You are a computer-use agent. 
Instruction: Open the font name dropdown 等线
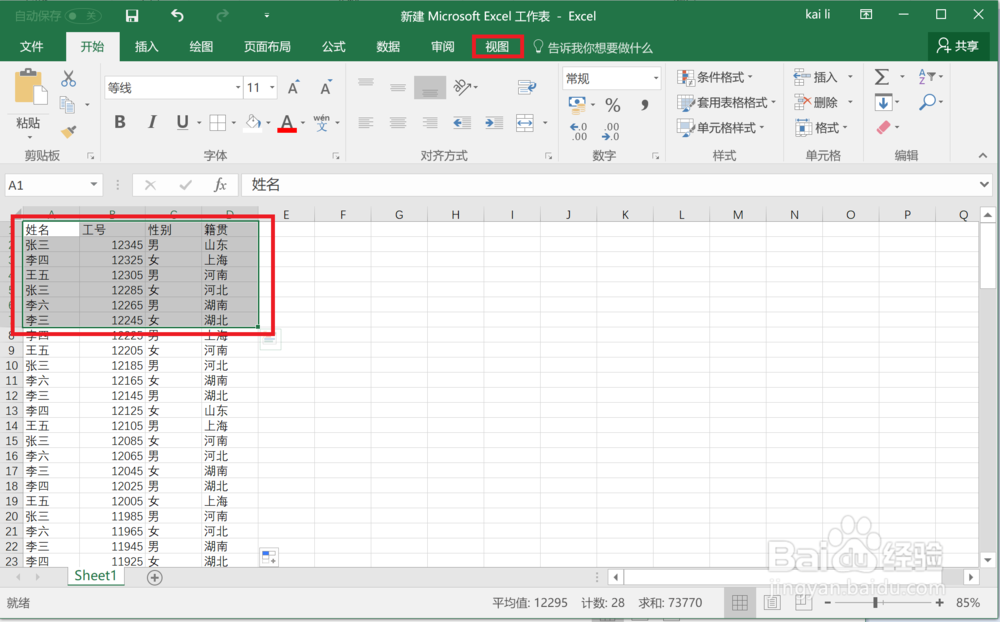pyautogui.click(x=238, y=87)
